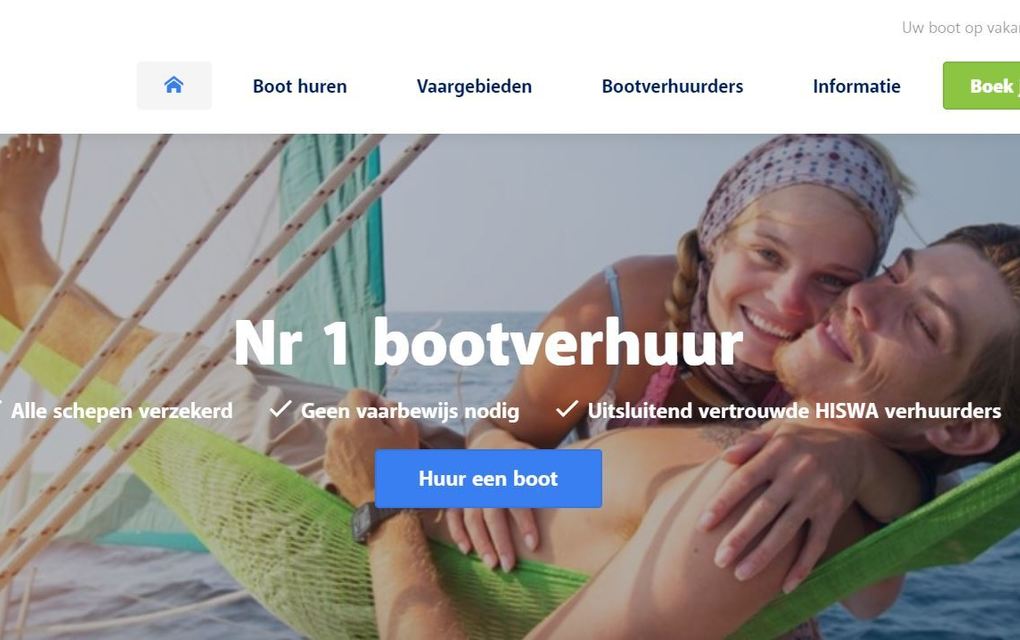1020x640 pixels.
Task: Click the green Boek button
Action: coord(982,85)
